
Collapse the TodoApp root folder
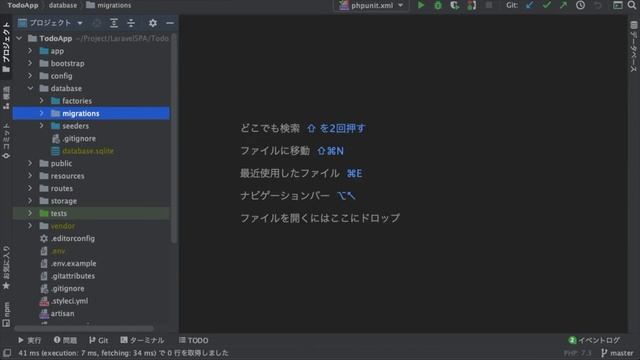click(19, 38)
